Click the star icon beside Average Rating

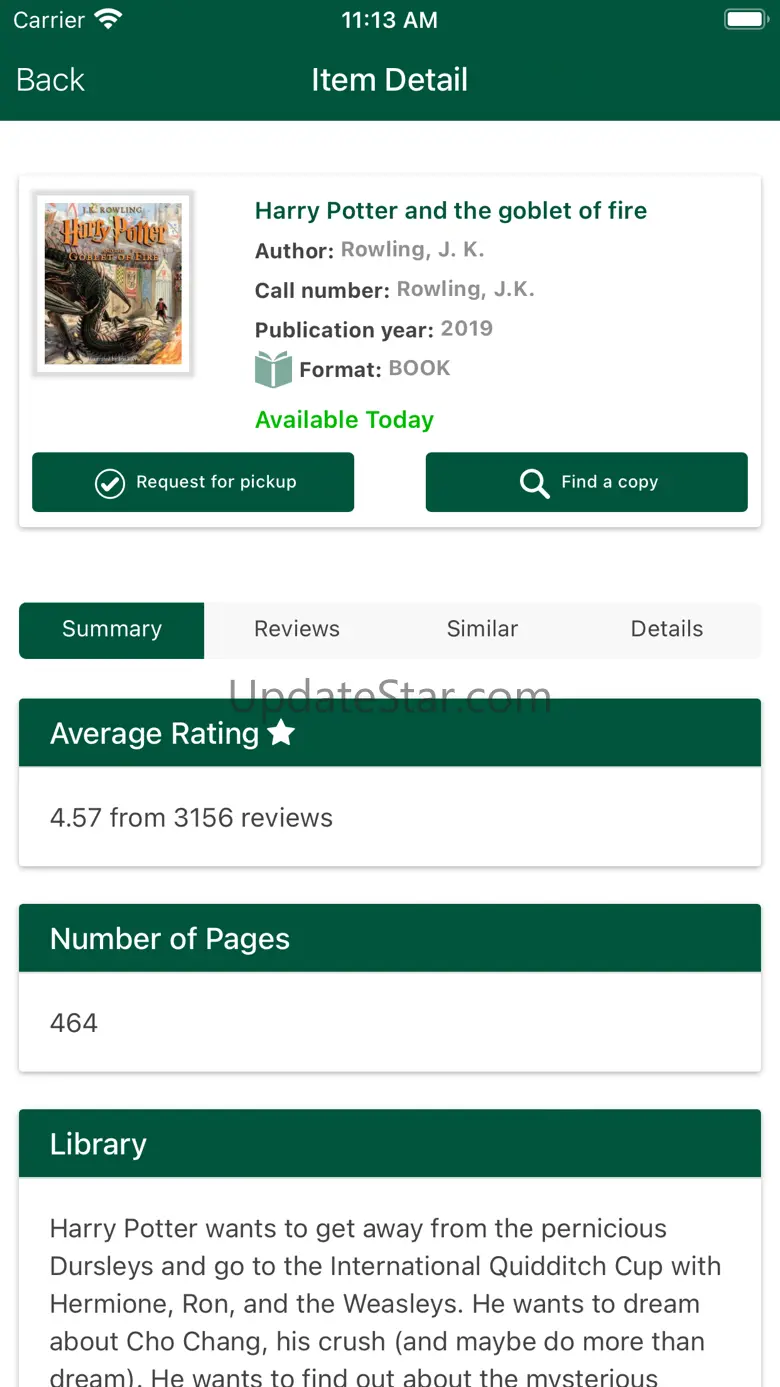[282, 733]
